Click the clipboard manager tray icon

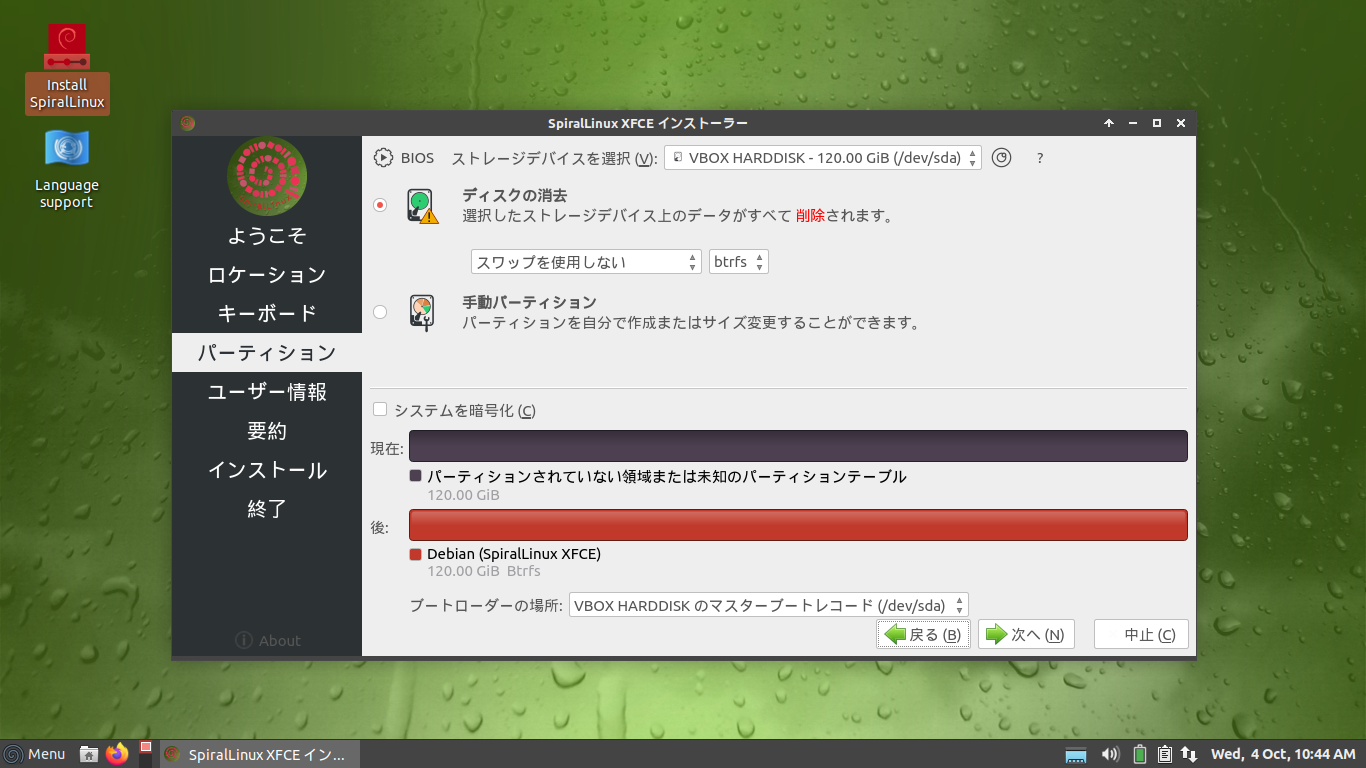pyautogui.click(x=1165, y=754)
